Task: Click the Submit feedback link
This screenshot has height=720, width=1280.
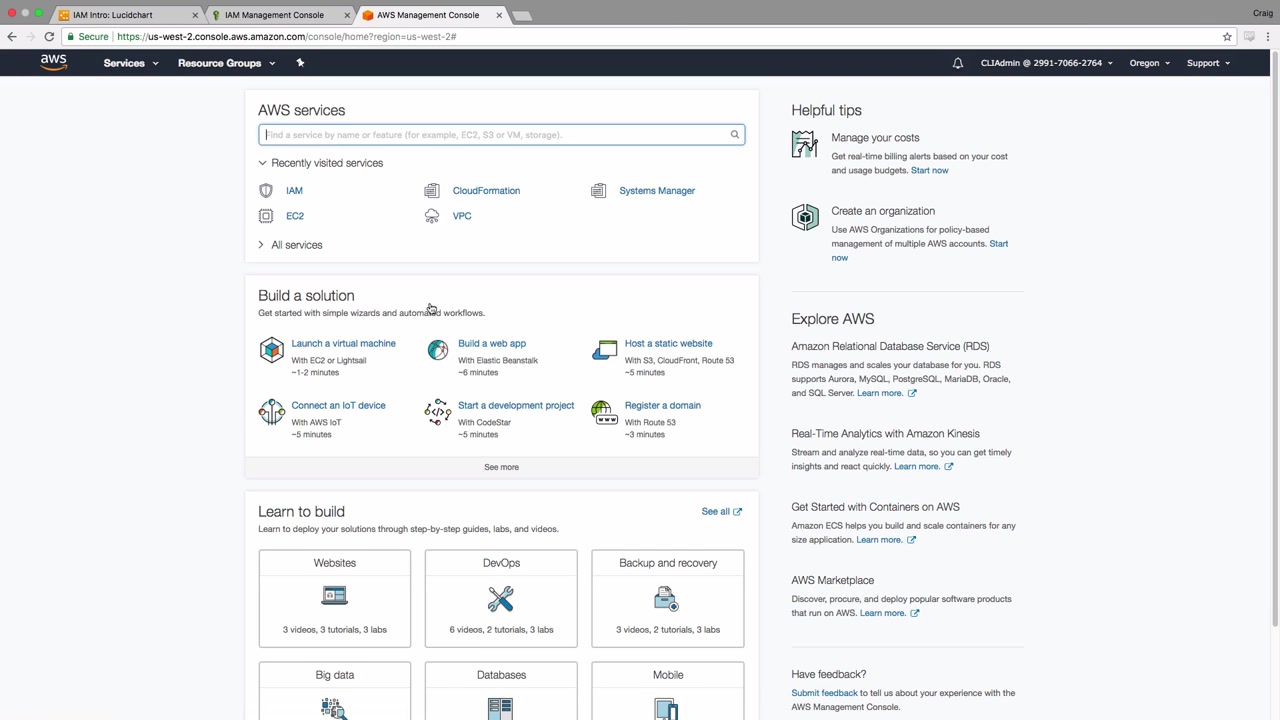Action: (x=824, y=693)
